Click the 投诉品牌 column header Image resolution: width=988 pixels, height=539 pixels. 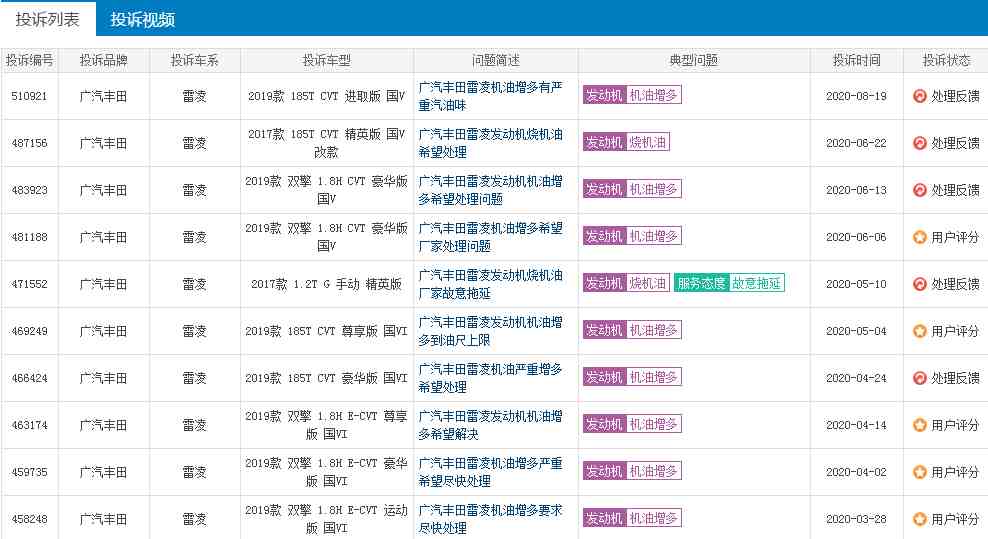[103, 61]
